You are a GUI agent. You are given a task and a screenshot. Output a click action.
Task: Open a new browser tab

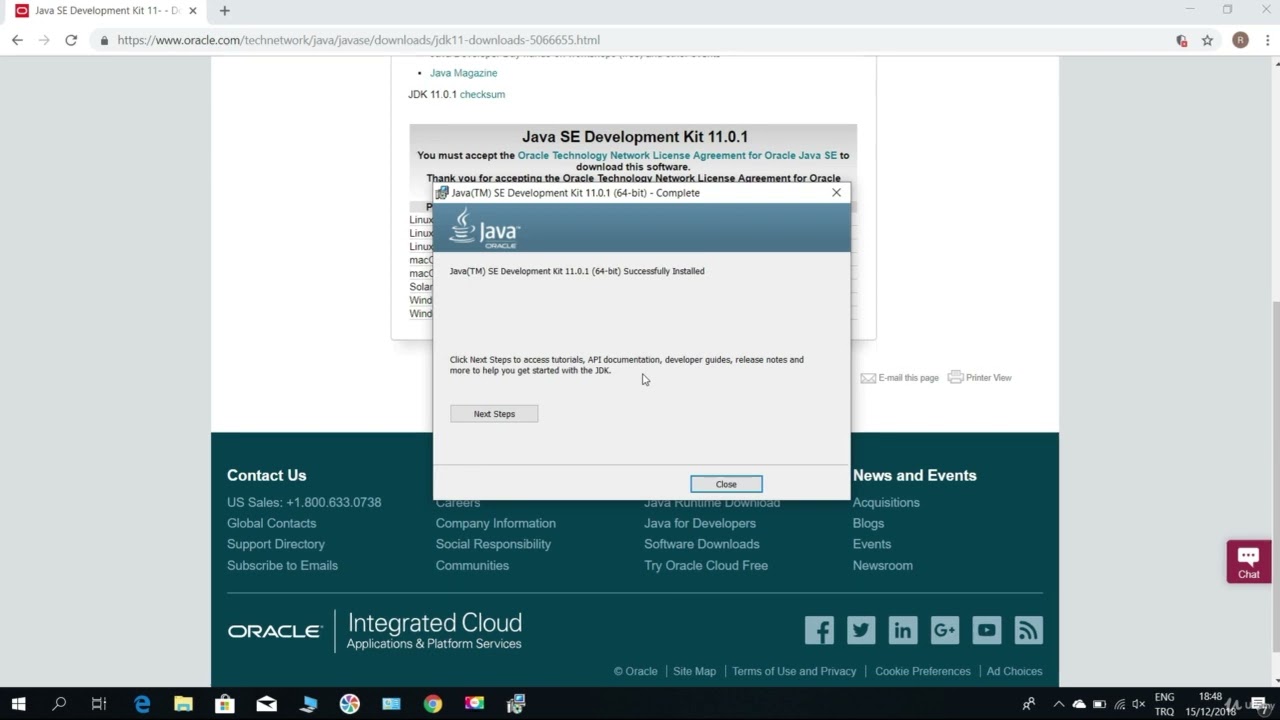(x=225, y=11)
